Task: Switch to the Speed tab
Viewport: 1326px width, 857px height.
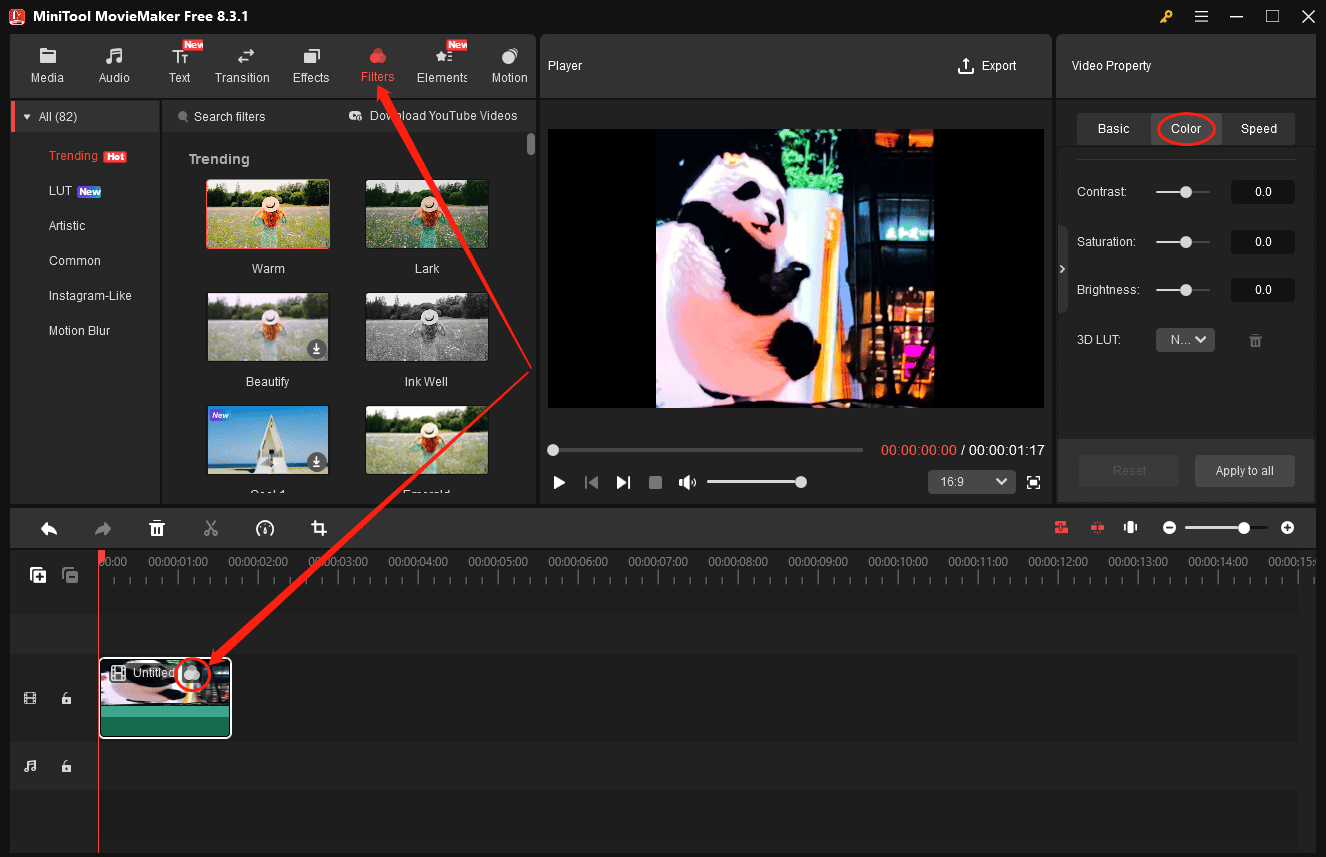Action: pos(1258,128)
